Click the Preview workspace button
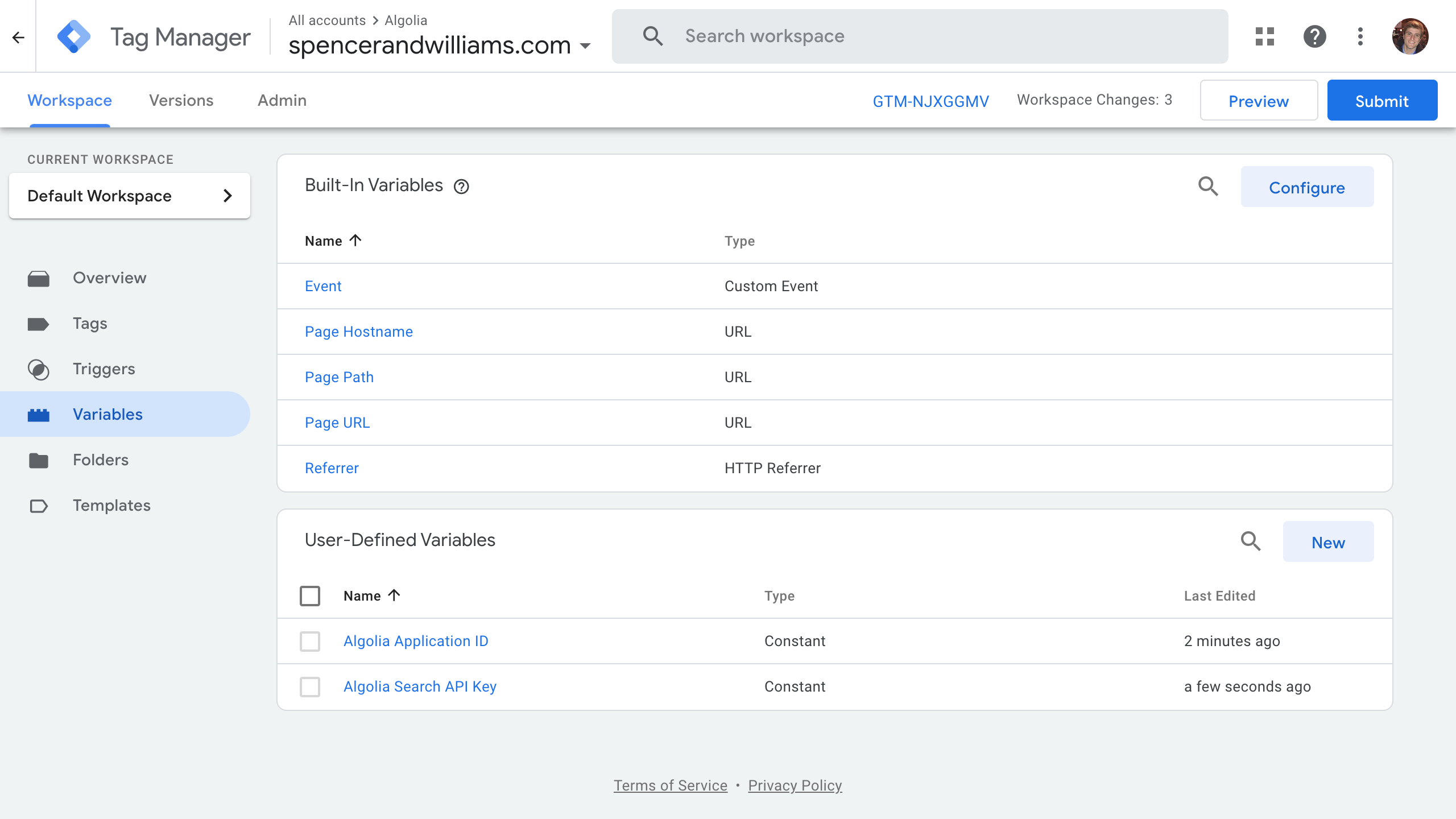 (1258, 100)
